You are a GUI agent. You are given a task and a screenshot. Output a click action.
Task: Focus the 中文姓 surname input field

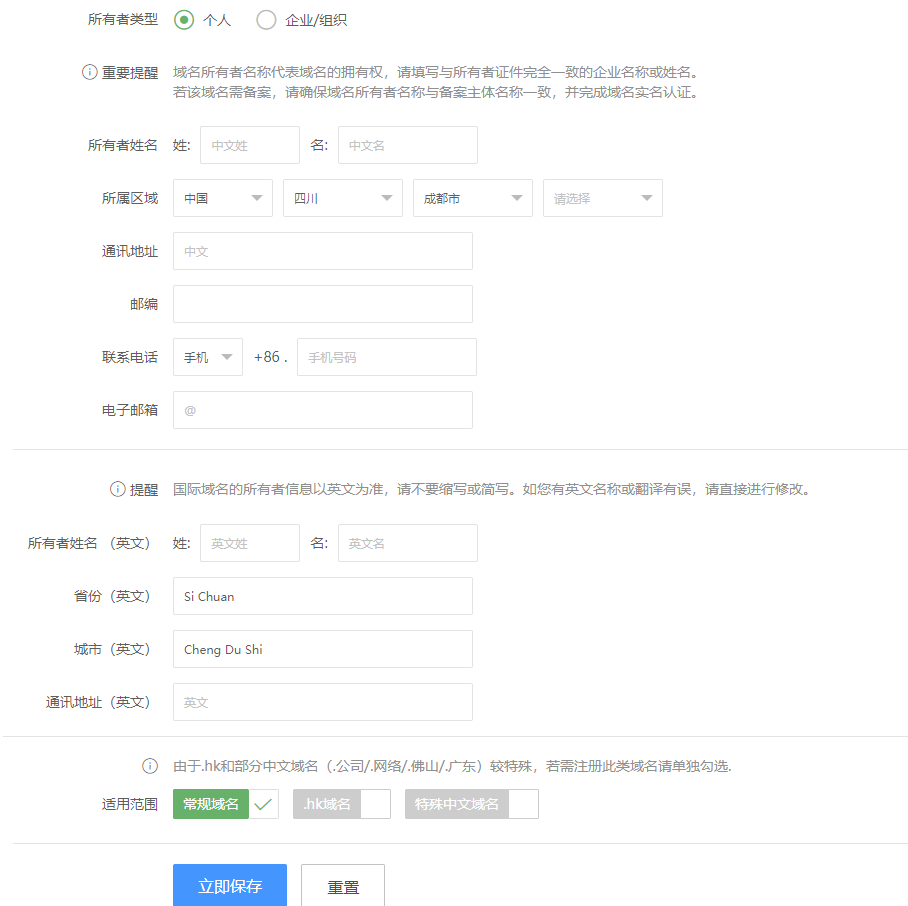250,145
